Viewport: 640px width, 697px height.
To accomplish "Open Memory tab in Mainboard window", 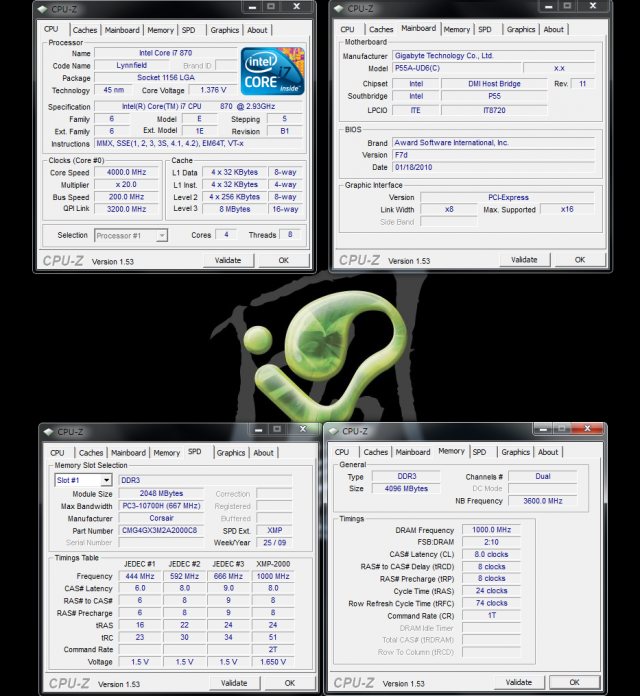I will tap(456, 29).
